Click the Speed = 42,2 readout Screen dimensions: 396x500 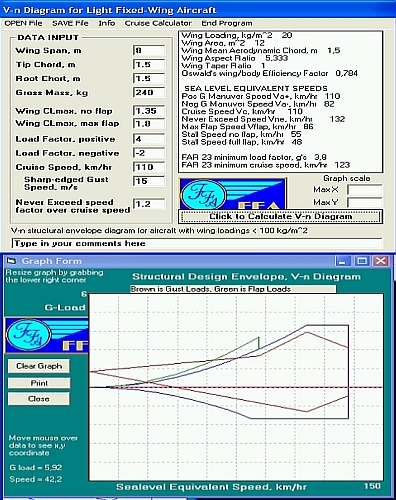(36, 479)
